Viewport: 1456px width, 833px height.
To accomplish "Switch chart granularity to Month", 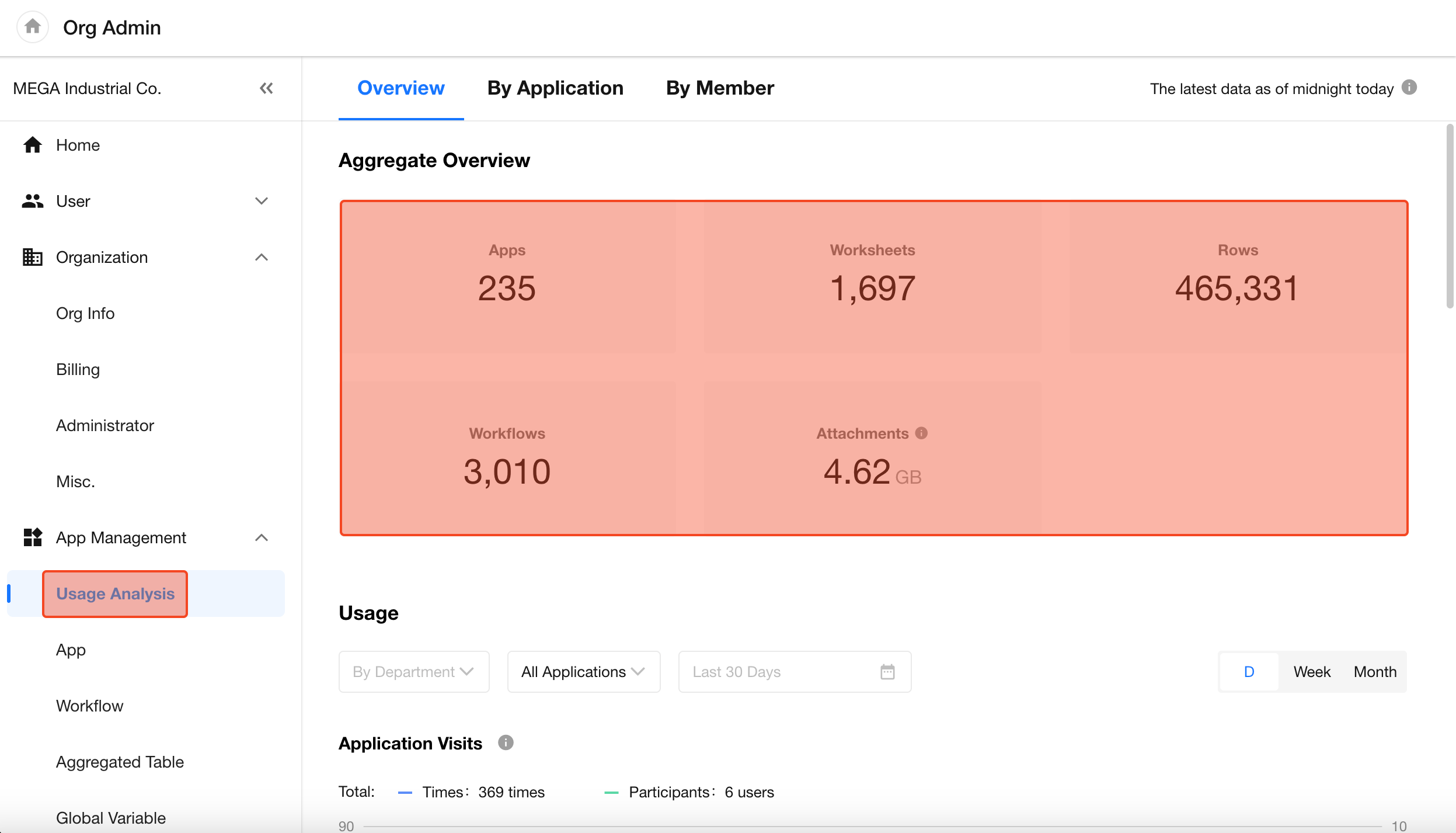I will click(1375, 672).
